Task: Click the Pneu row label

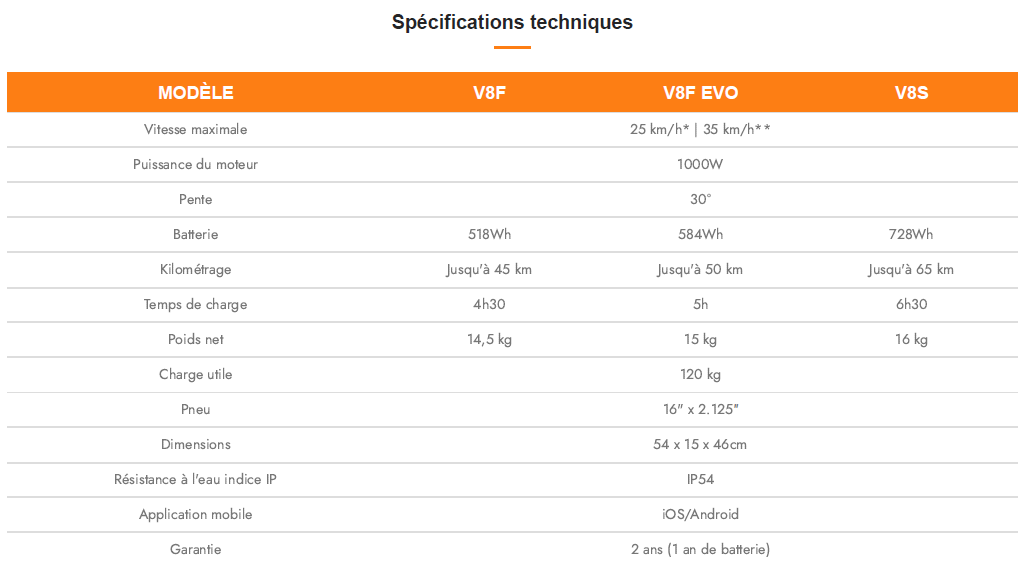Action: pyautogui.click(x=196, y=409)
